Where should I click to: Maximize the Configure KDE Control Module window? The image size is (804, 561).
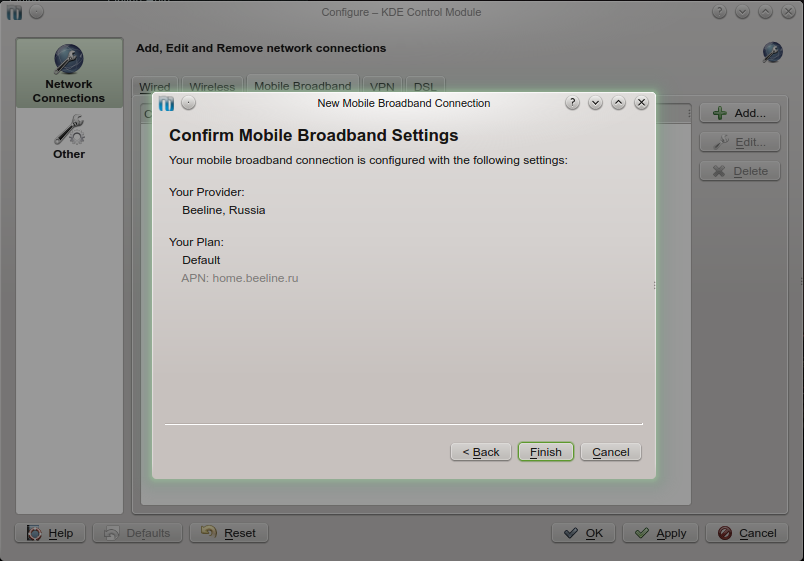(x=766, y=12)
